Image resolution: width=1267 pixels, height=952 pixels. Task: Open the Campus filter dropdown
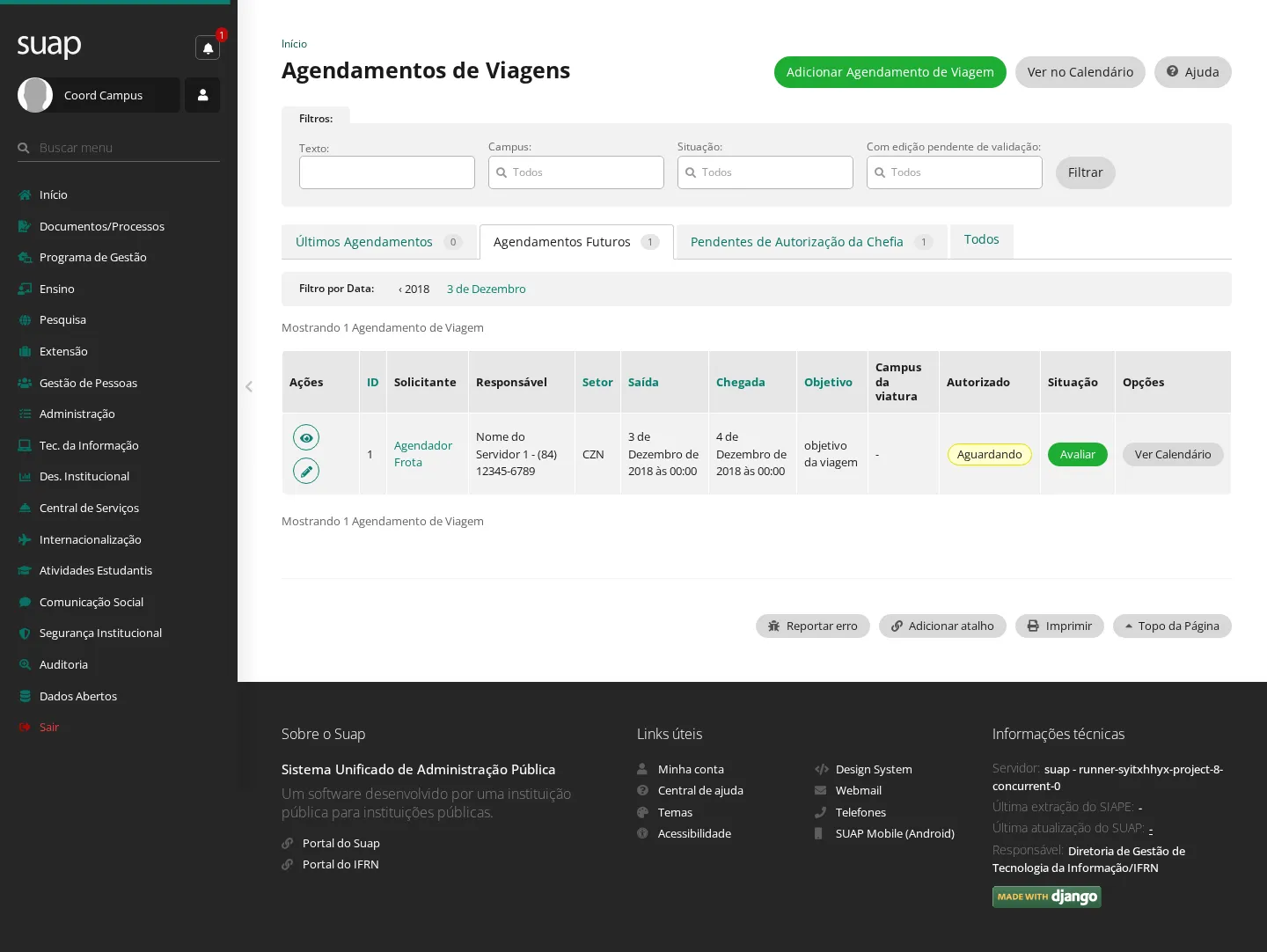click(576, 172)
